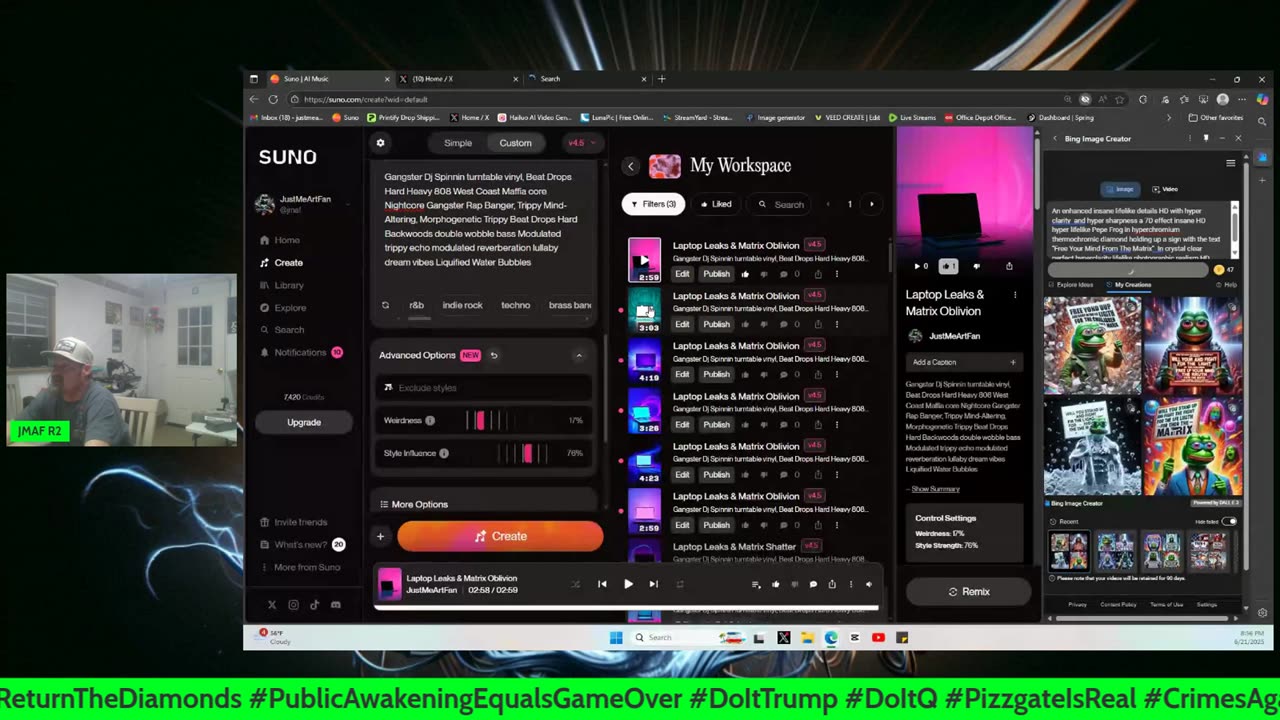Share the first Laptop Leaks song

tap(818, 274)
